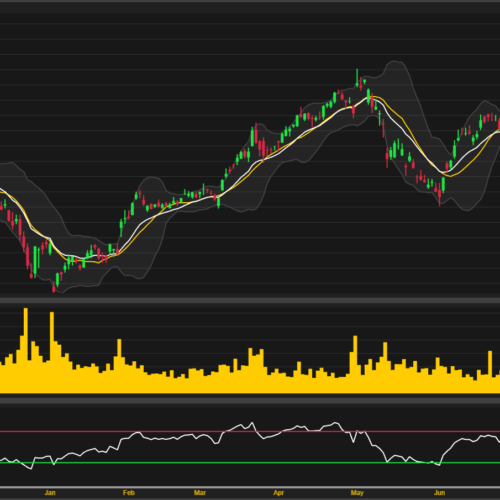This screenshot has width=500, height=500.
Task: Select the early February volume spike bar
Action: click(x=119, y=366)
